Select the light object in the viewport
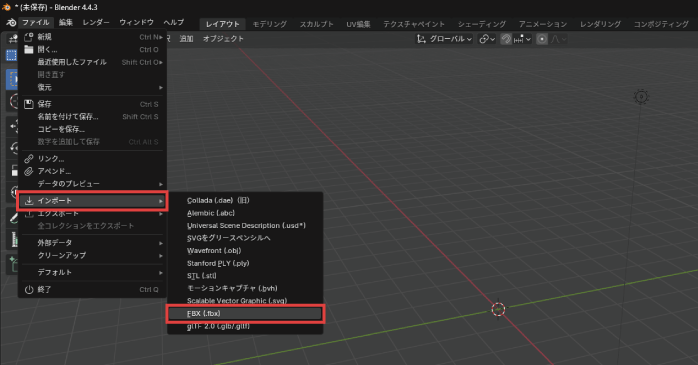This screenshot has height=365, width=698. click(x=641, y=97)
